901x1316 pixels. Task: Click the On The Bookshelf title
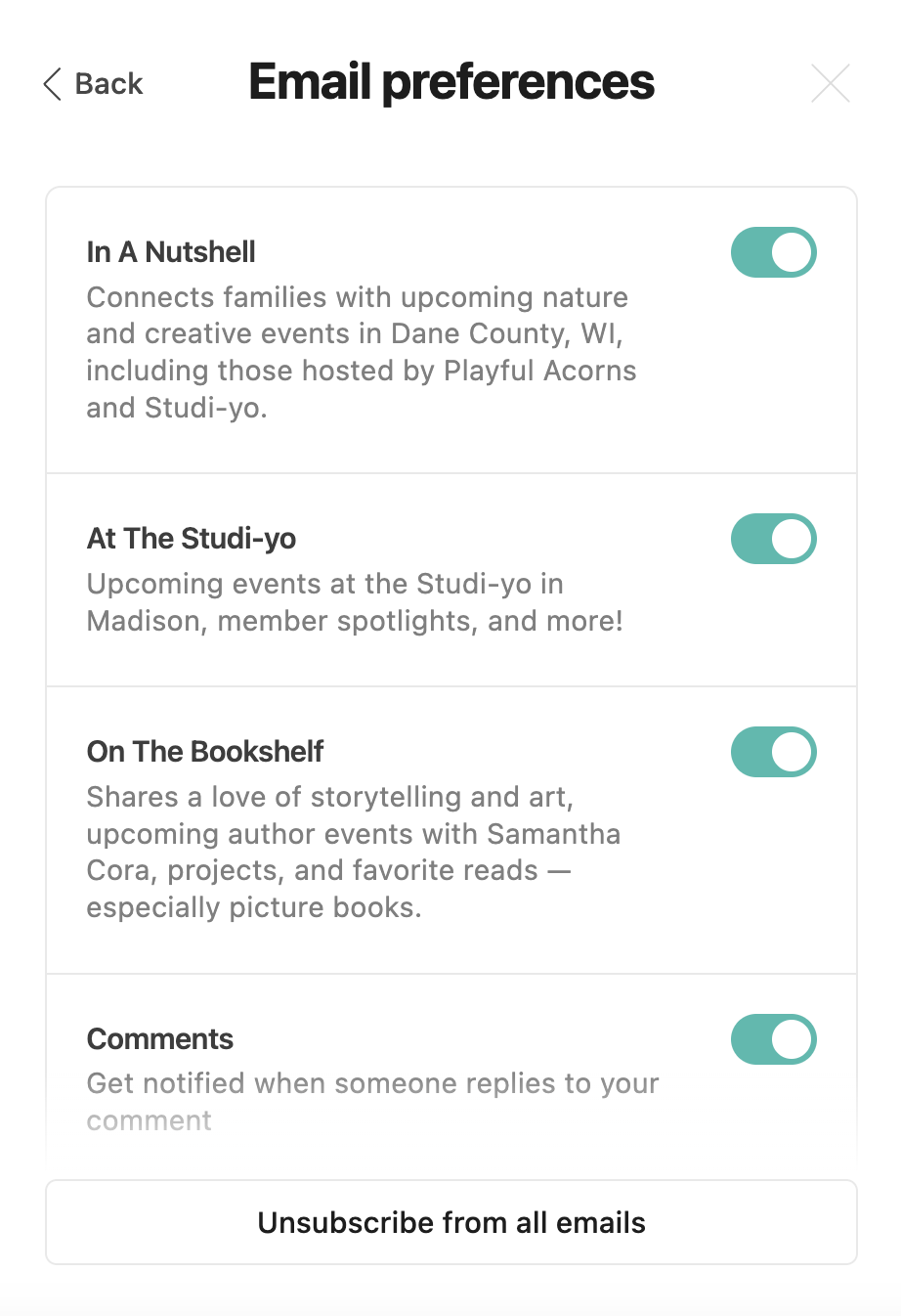point(205,752)
